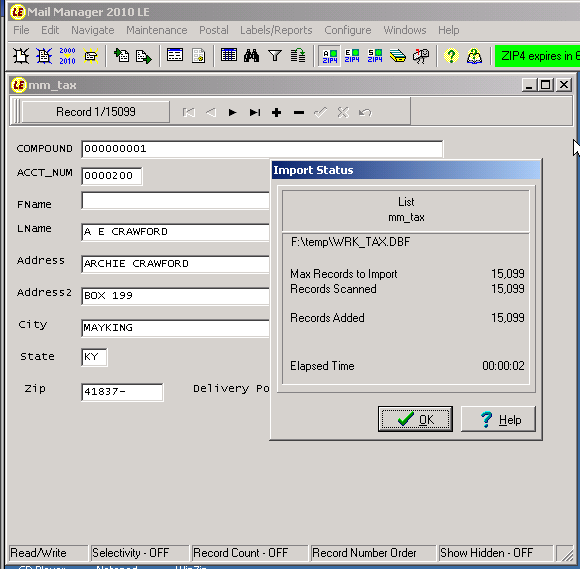This screenshot has width=580, height=569.
Task: Click the Zip field 41837-
Action: pyautogui.click(x=122, y=392)
